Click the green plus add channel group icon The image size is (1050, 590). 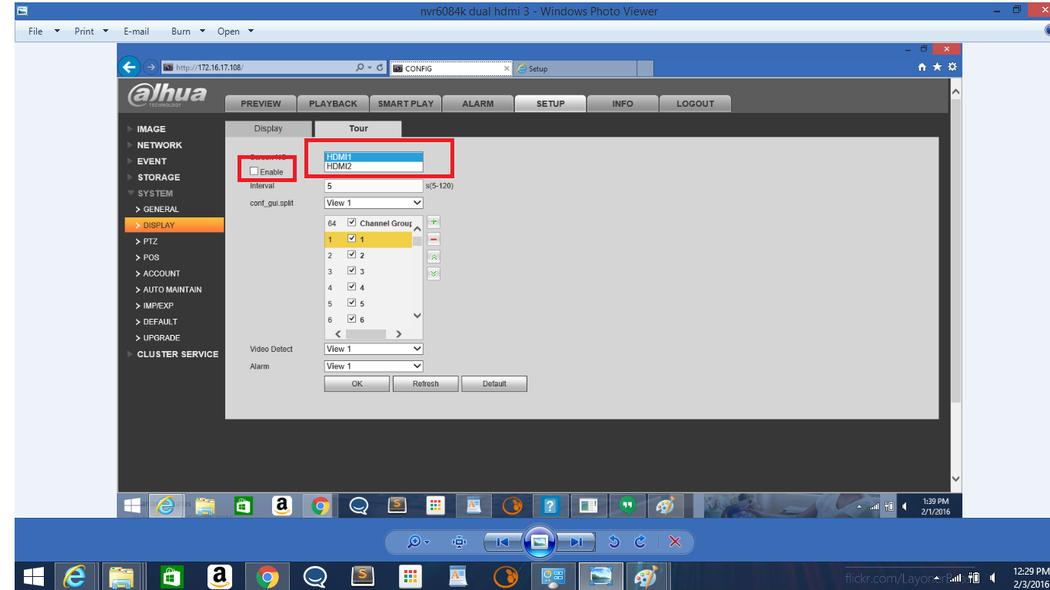433,222
